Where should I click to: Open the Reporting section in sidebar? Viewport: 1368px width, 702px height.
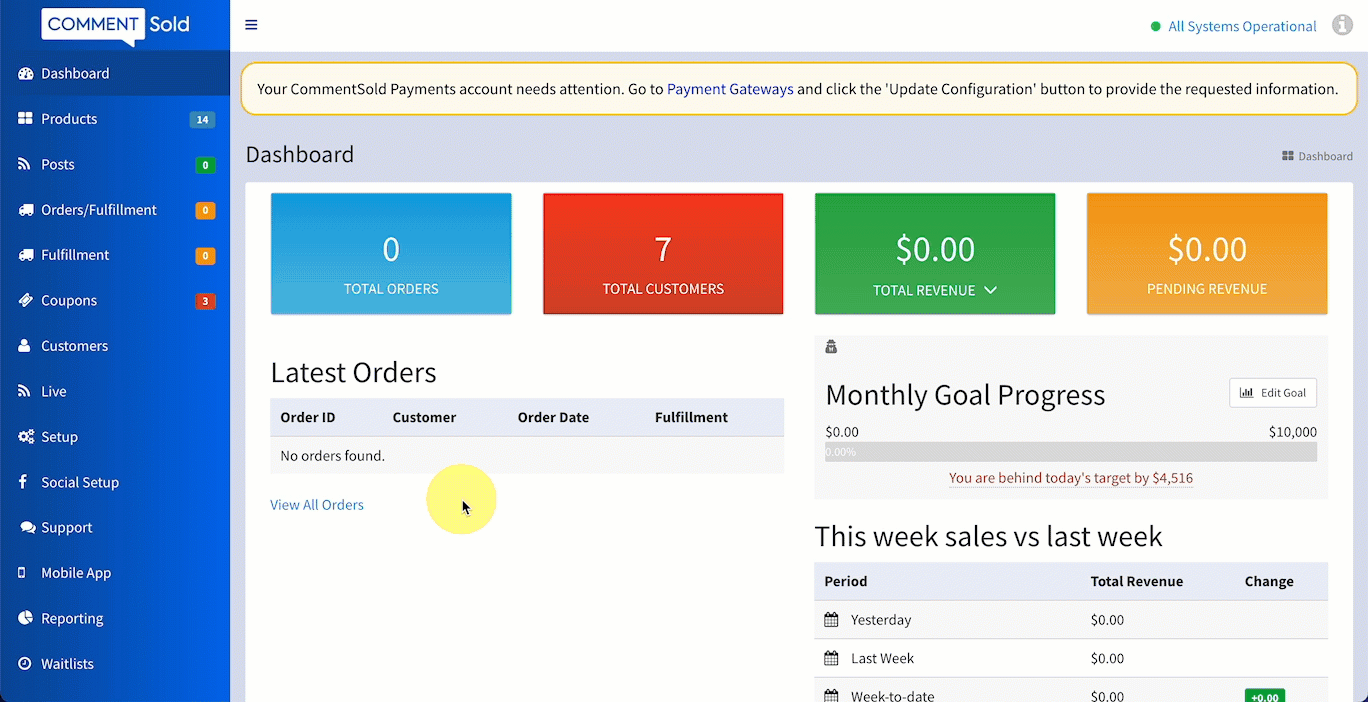click(x=72, y=619)
